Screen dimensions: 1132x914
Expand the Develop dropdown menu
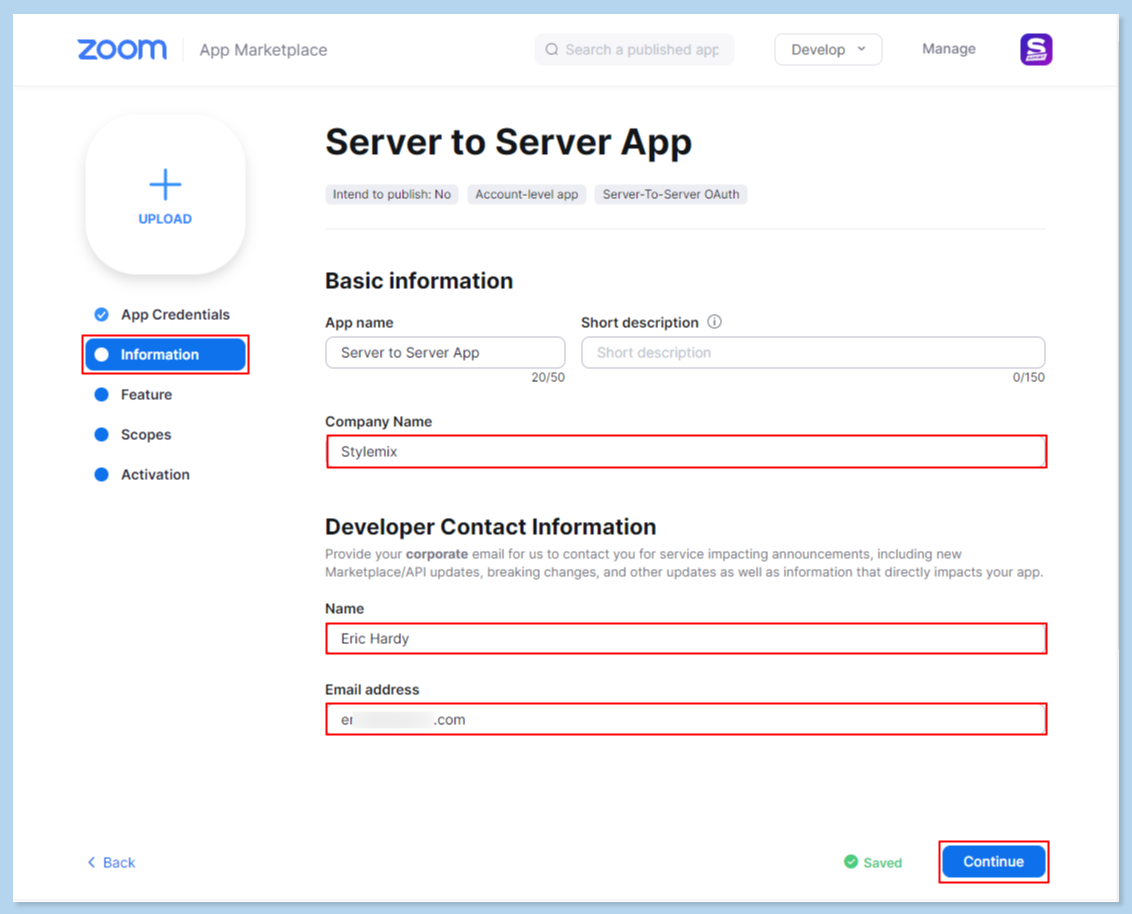[828, 50]
